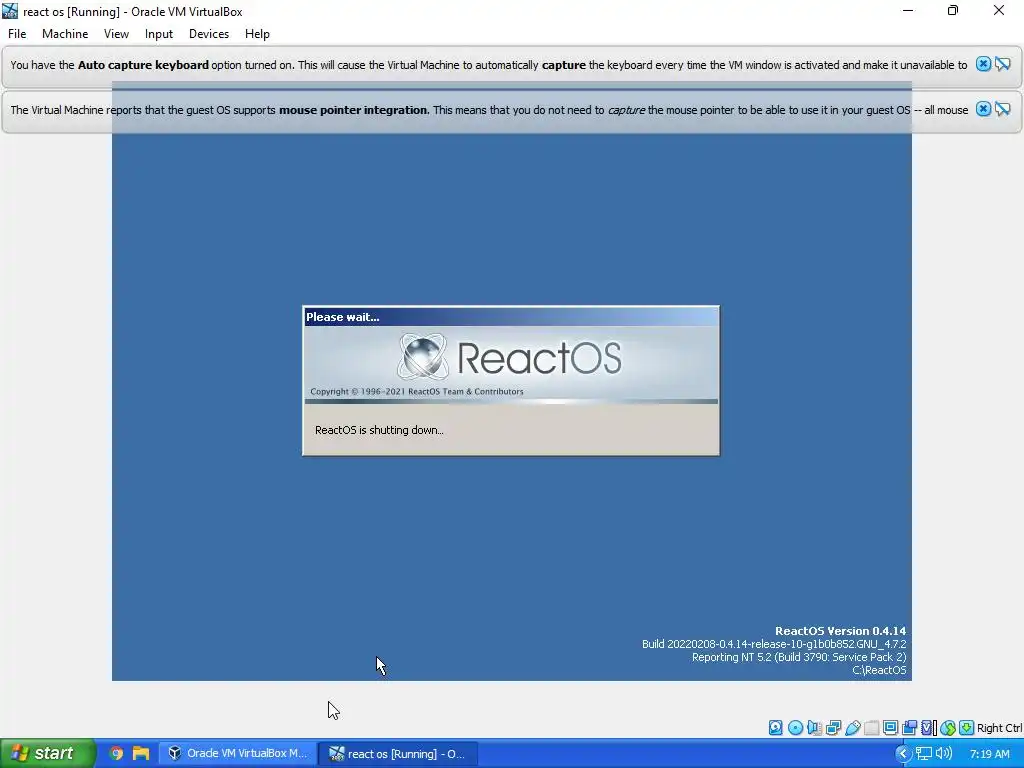Click the display indicator icon
Viewport: 1024px width, 768px height.
[x=890, y=728]
